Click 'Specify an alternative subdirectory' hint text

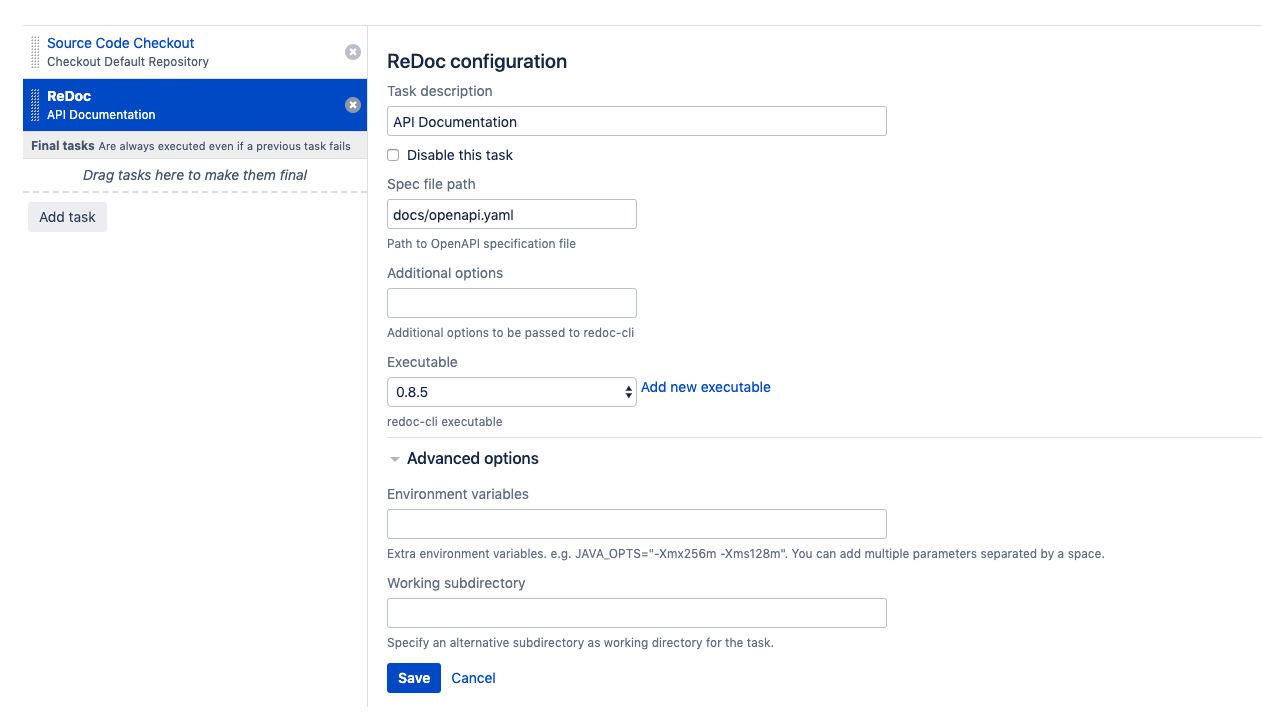580,643
